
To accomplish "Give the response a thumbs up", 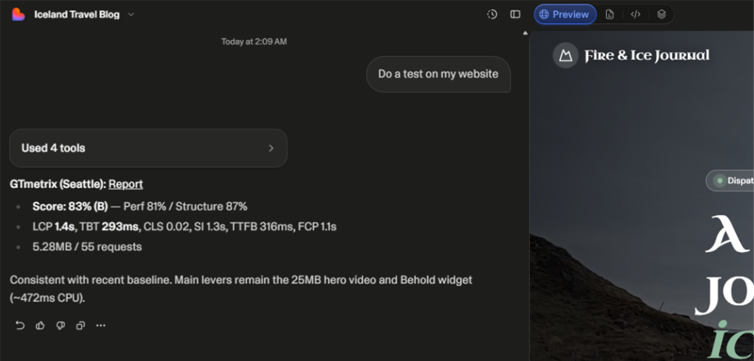I will click(40, 325).
